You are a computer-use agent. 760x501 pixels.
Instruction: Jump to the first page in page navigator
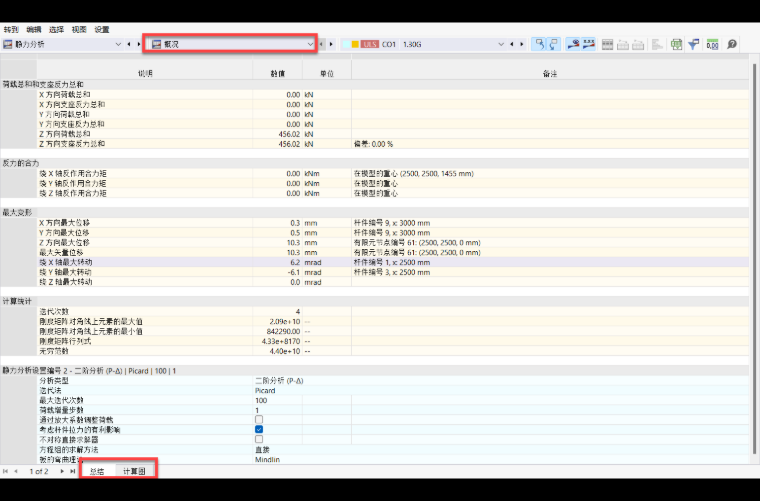[x=5, y=471]
